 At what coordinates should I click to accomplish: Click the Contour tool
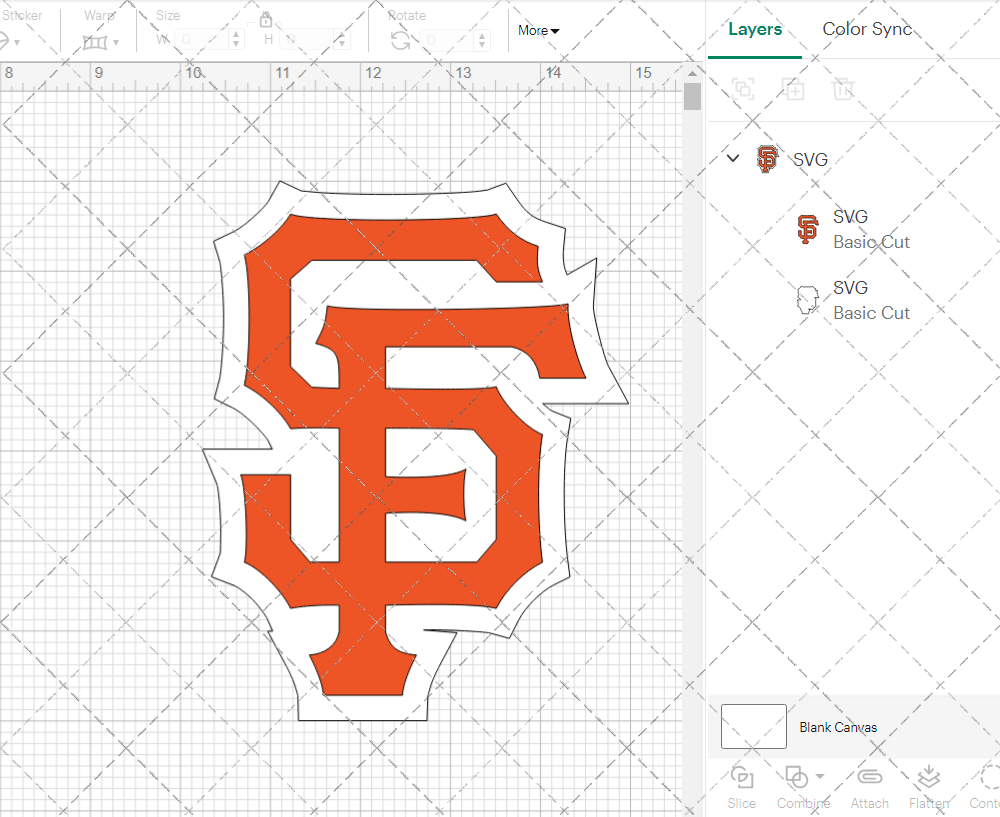986,787
